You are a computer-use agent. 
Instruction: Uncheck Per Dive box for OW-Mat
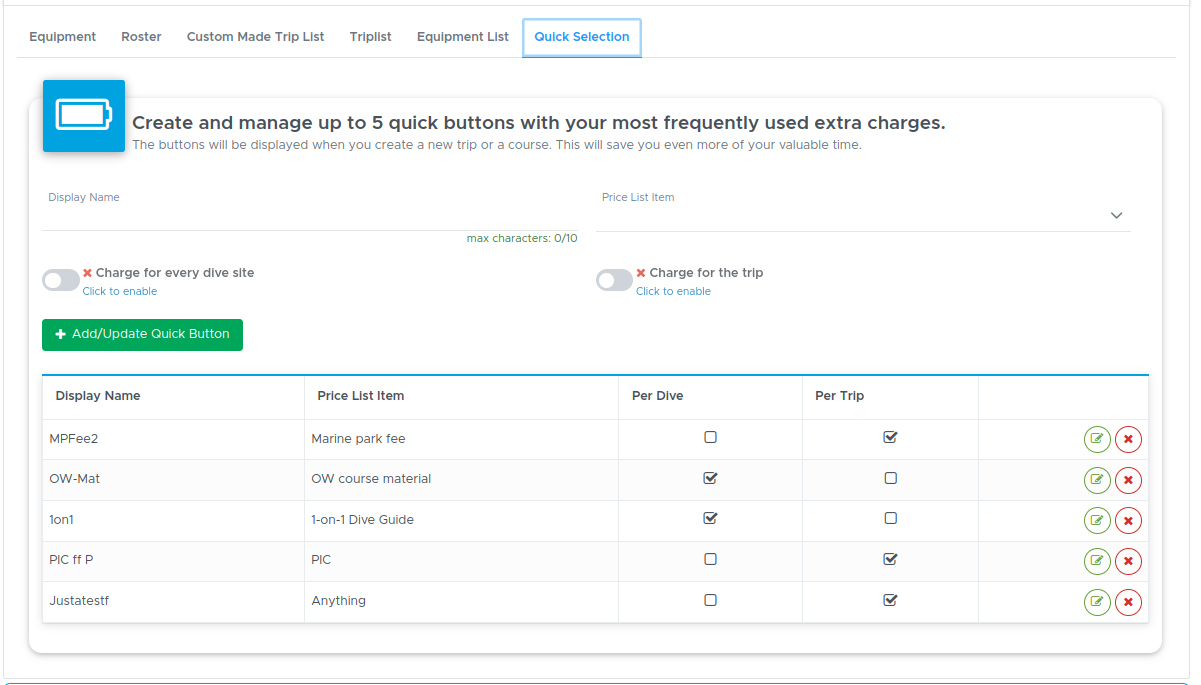click(710, 478)
